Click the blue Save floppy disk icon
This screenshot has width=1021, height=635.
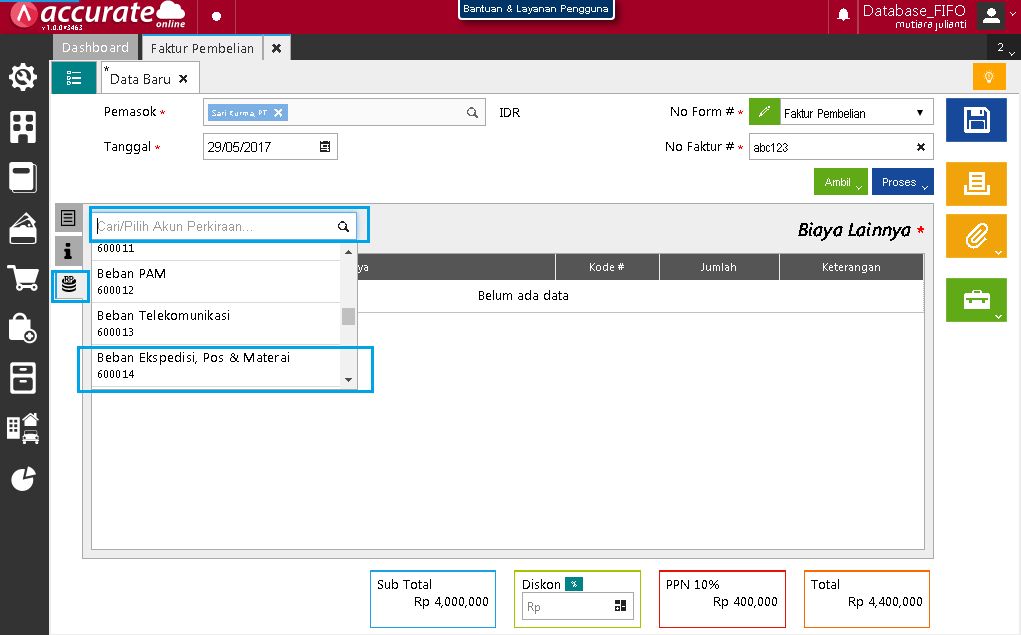click(976, 121)
